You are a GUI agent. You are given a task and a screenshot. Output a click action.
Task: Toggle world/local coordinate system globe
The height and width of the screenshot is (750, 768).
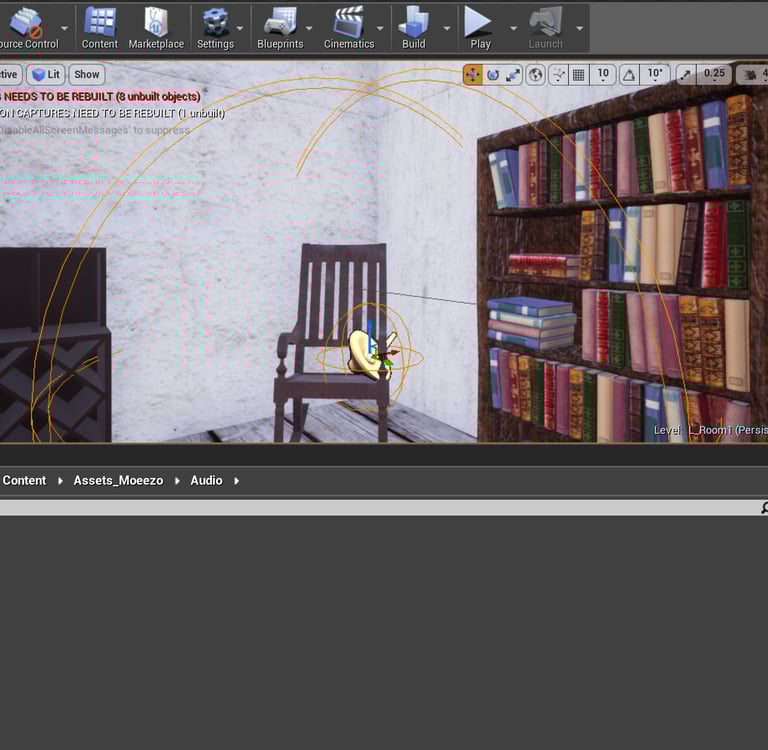click(x=535, y=75)
